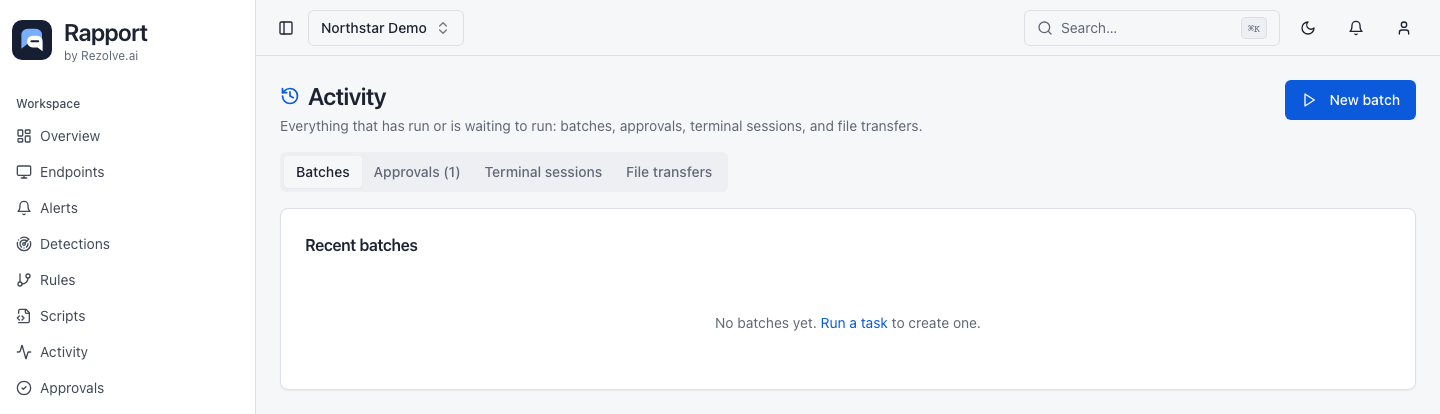The width and height of the screenshot is (1440, 414).
Task: Toggle the sidebar panel icon
Action: (286, 28)
